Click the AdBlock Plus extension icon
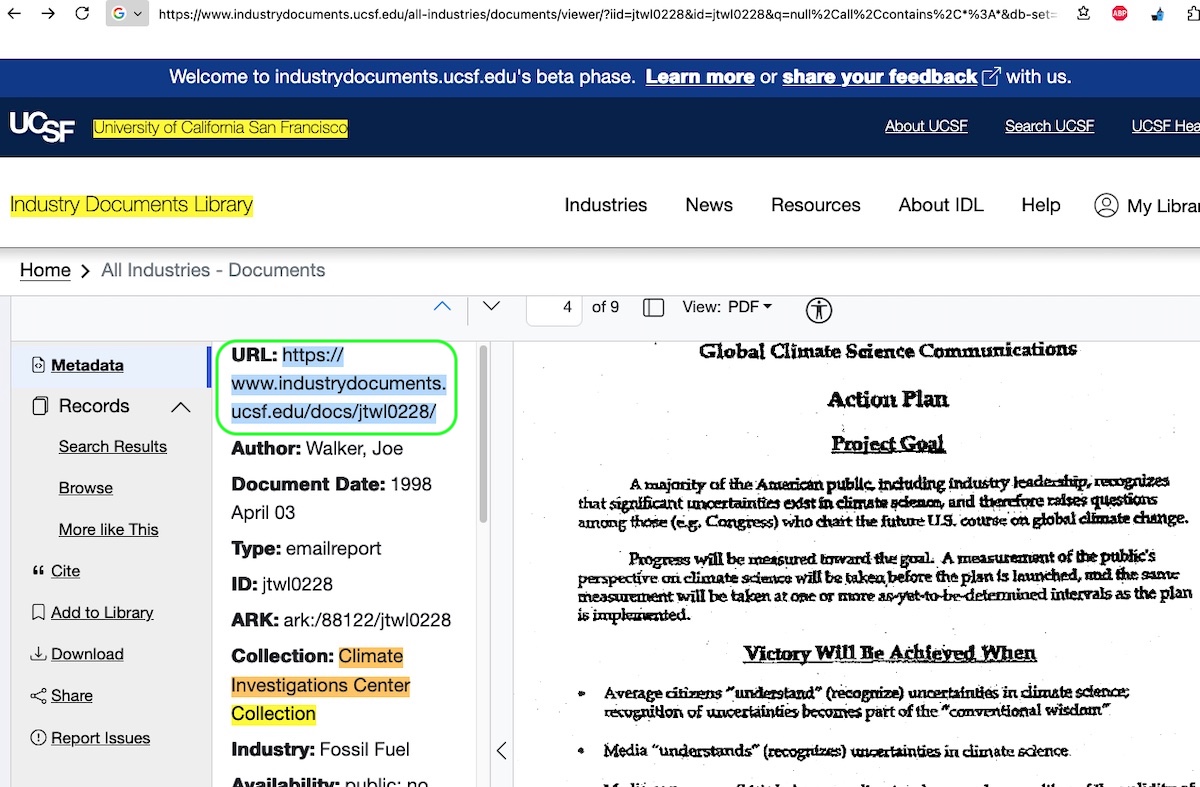Screen dimensions: 1200x787 1120,14
